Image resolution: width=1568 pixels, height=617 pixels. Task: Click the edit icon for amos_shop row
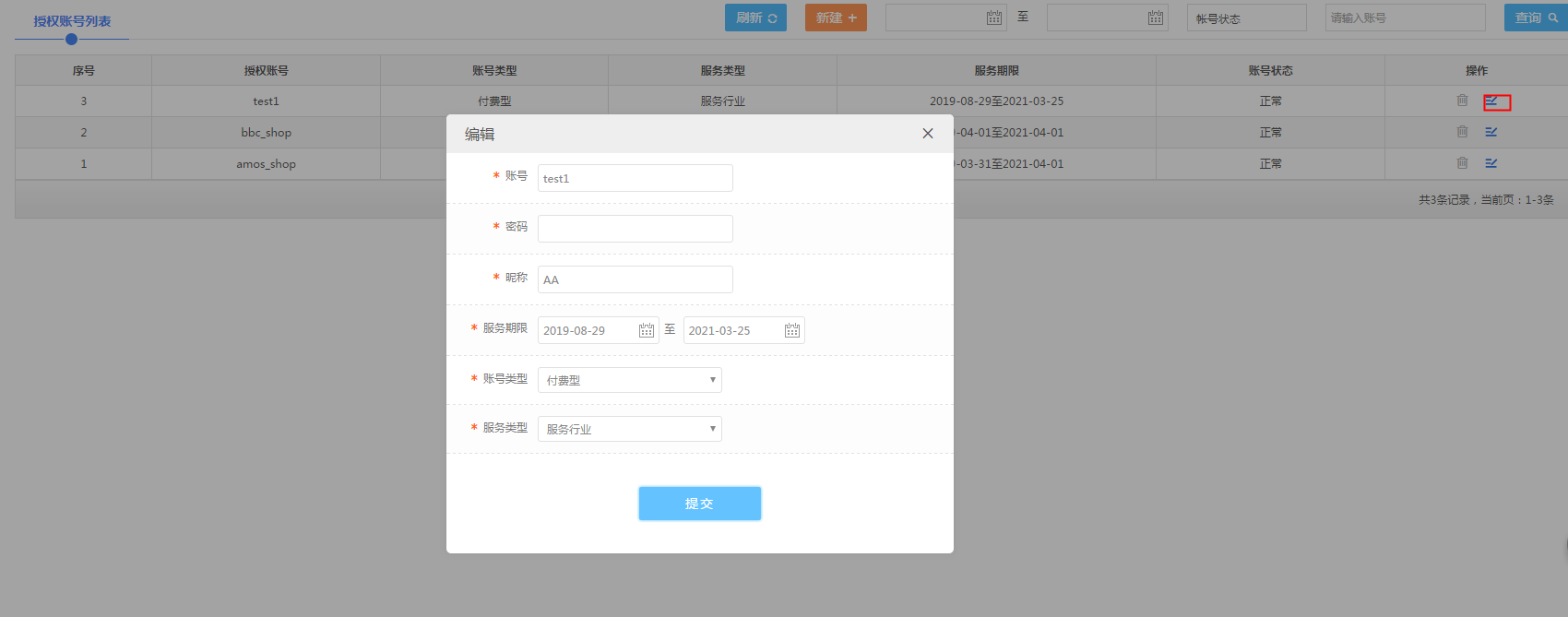1491,163
